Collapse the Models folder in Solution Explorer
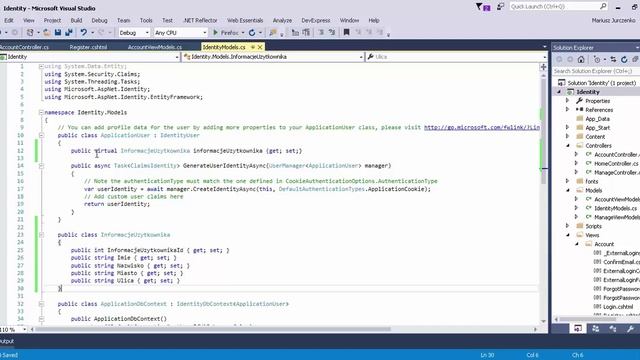The height and width of the screenshot is (360, 640). pos(567,190)
